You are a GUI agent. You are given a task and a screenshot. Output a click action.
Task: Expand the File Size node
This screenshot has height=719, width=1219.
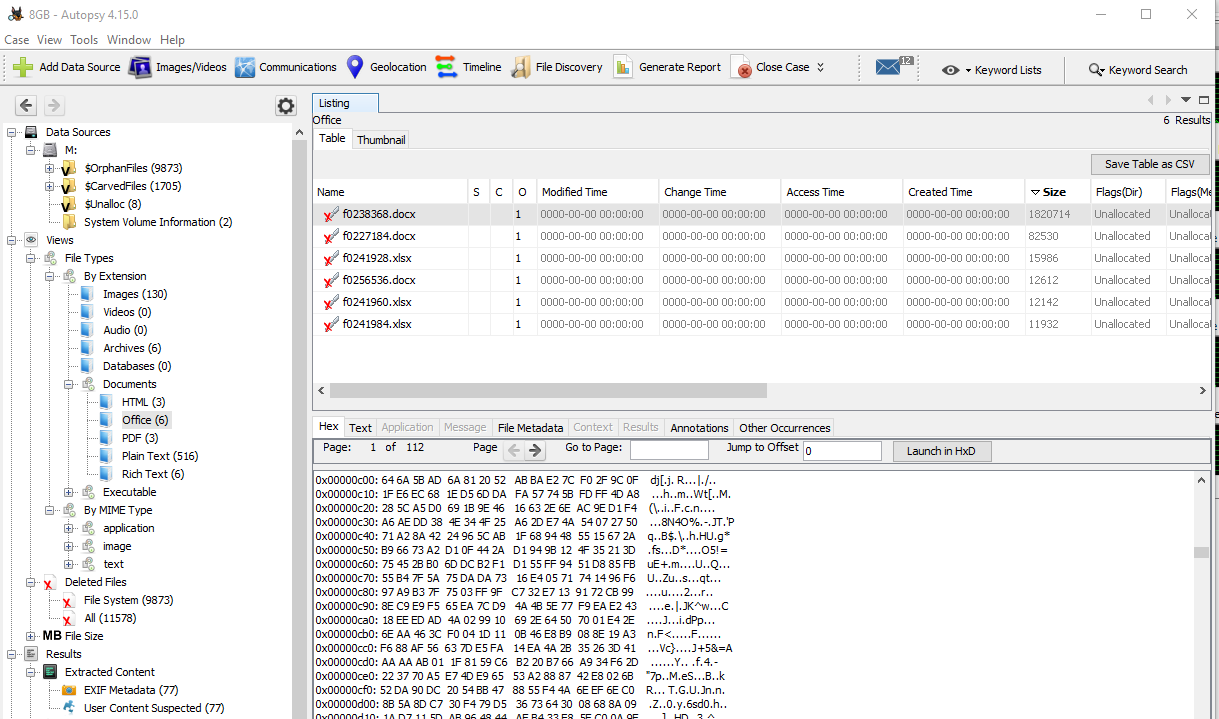31,636
